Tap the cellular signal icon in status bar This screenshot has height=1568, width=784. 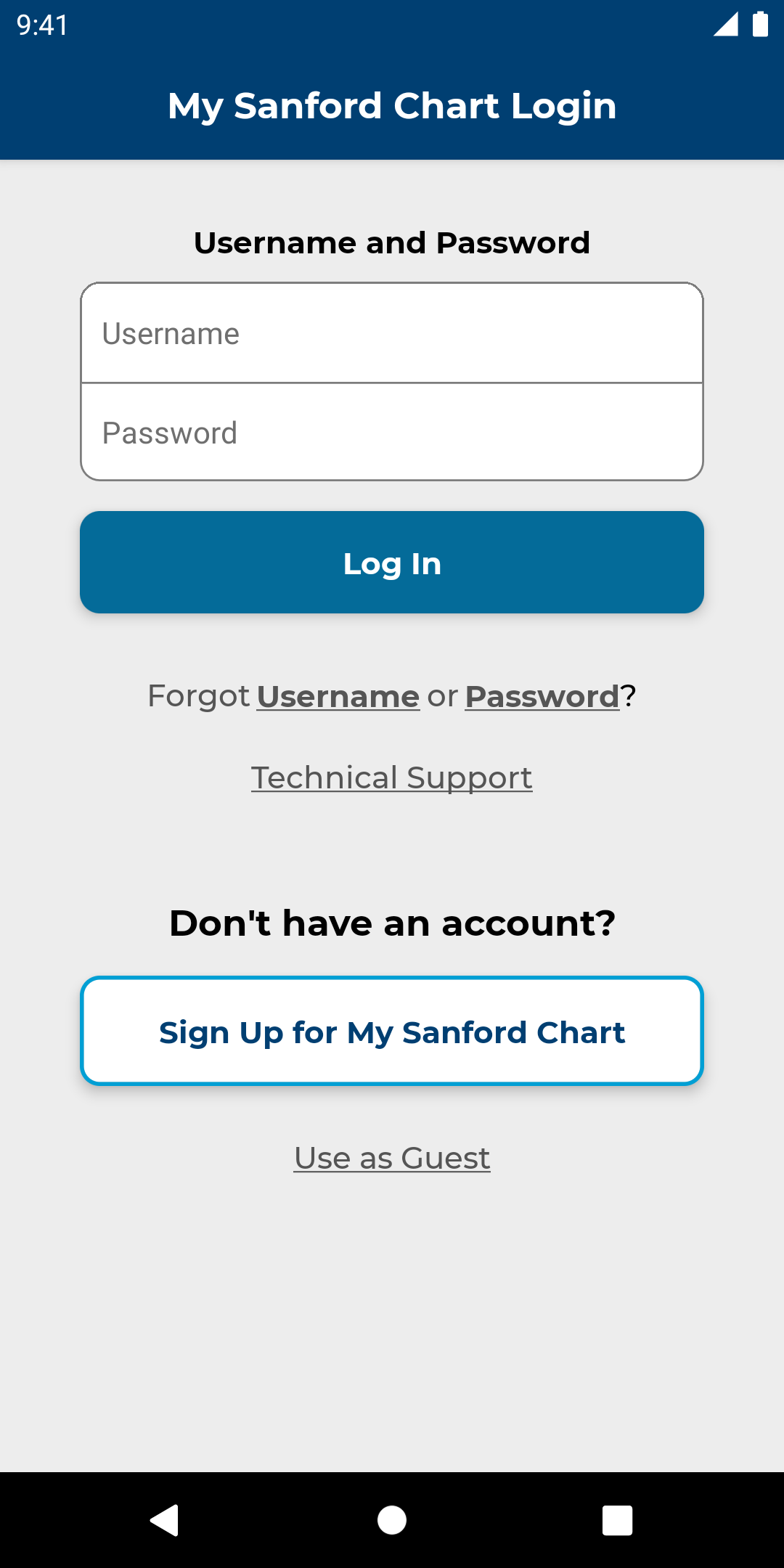coord(726,24)
